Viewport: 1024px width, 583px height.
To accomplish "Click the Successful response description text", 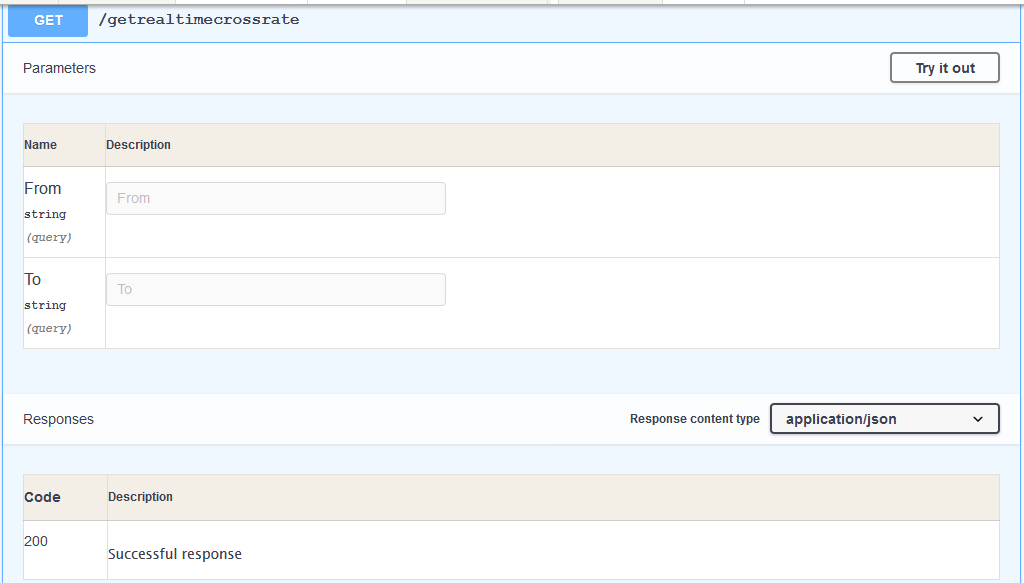I will (175, 554).
